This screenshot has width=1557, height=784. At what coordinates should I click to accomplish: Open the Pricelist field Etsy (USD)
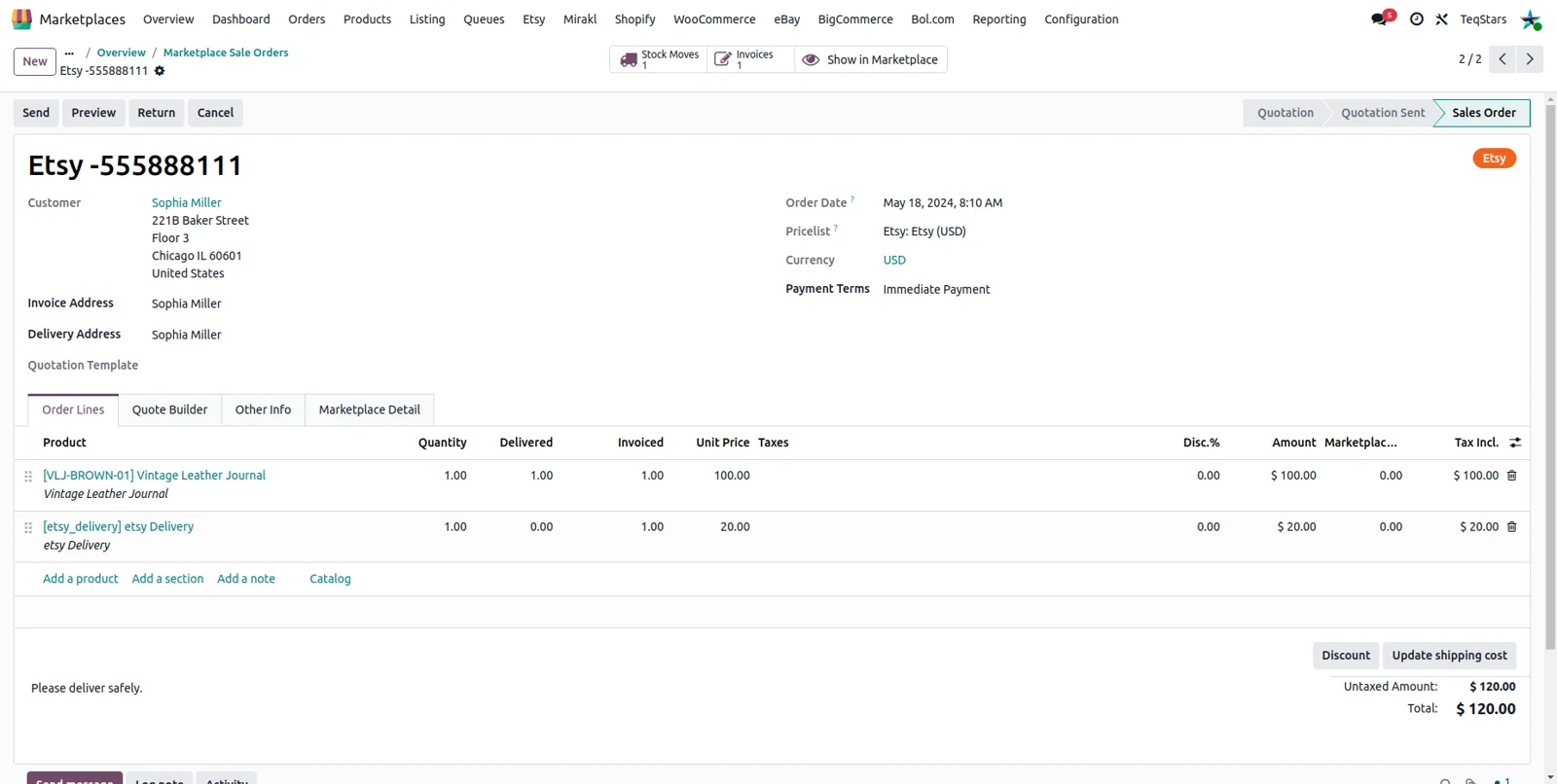point(924,232)
